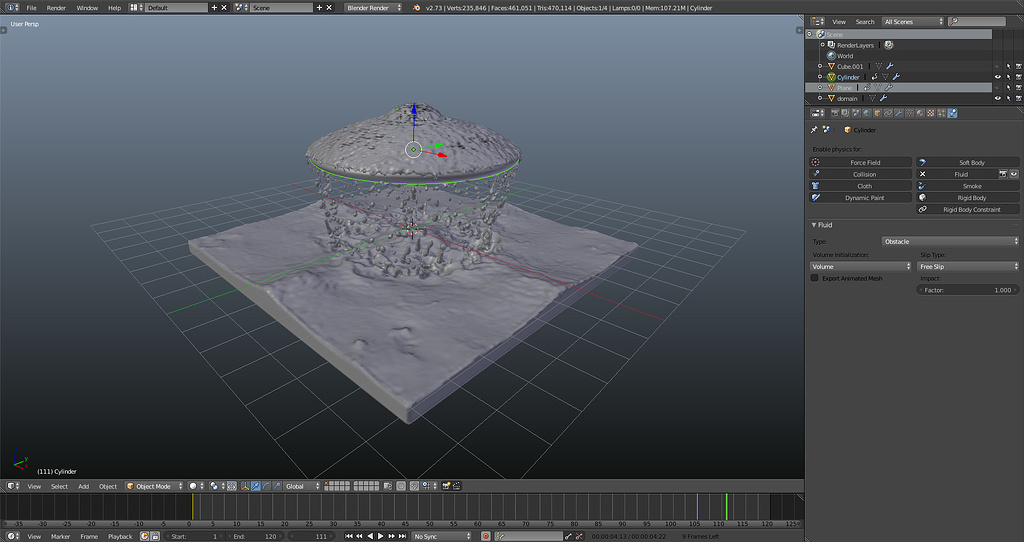1024x542 pixels.
Task: Enable Dynamic Paint physics
Action: pos(861,198)
